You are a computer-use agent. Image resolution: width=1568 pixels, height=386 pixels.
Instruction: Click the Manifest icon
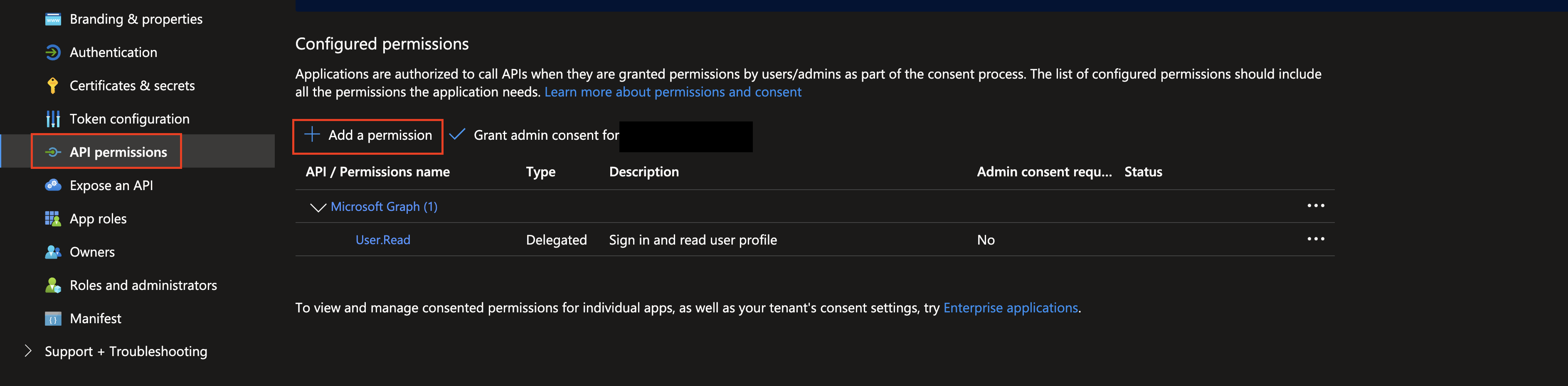pos(53,319)
